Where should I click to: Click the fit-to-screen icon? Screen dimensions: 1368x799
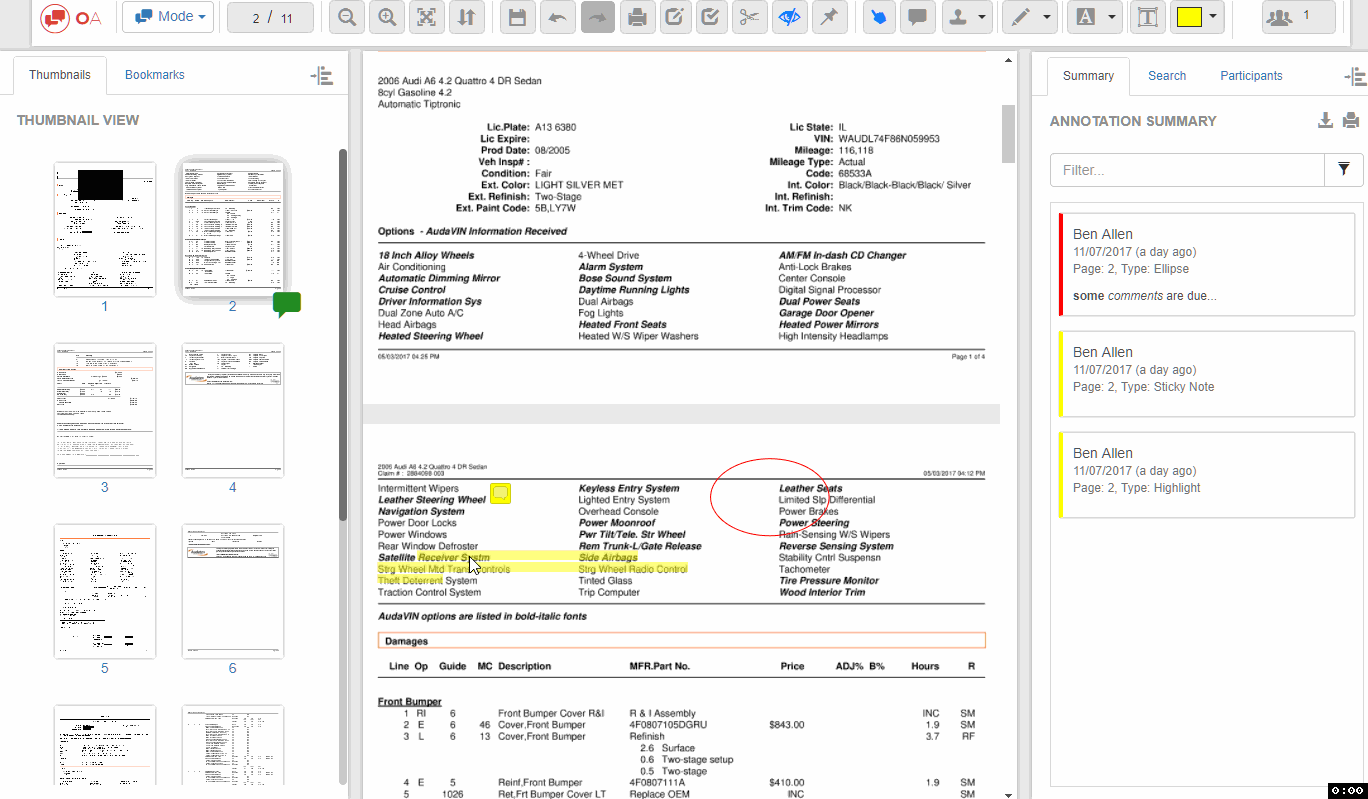(426, 17)
